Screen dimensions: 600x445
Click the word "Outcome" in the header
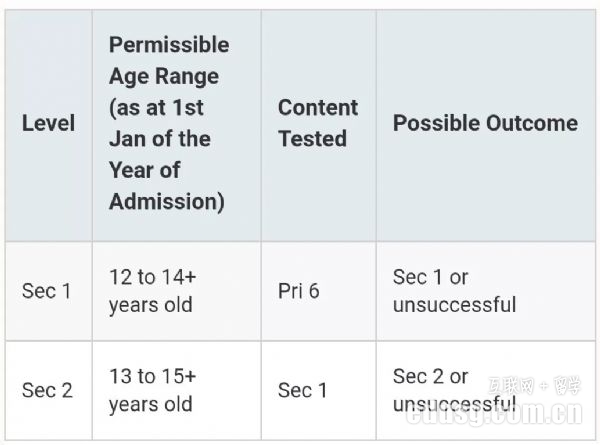(531, 124)
